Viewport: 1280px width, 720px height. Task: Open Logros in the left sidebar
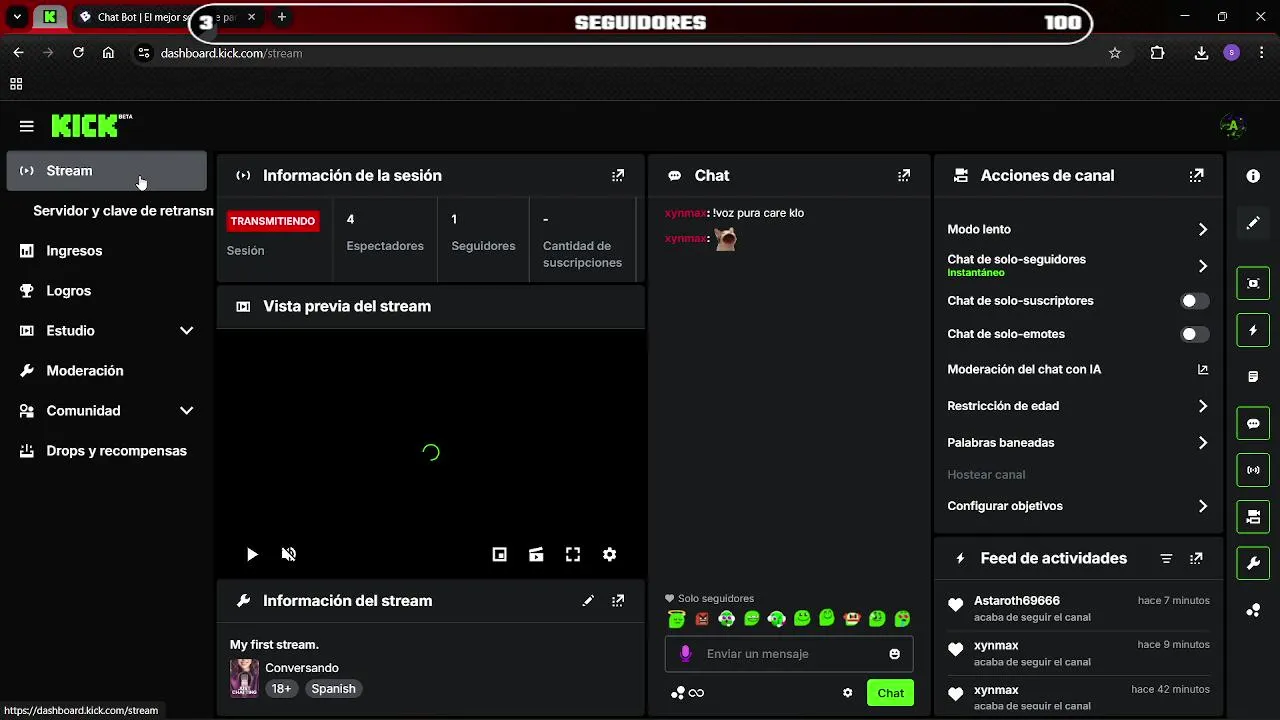point(107,291)
